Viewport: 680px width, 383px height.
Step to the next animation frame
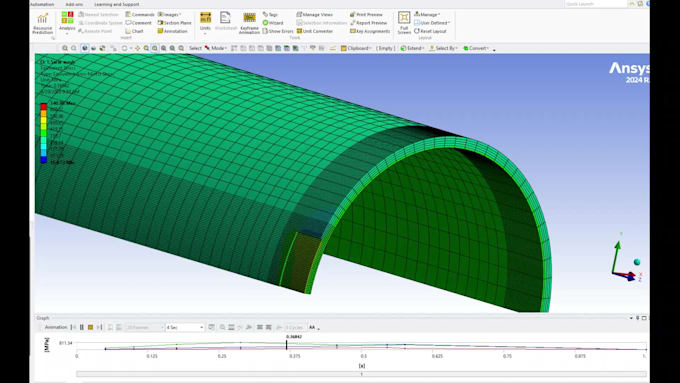click(99, 327)
